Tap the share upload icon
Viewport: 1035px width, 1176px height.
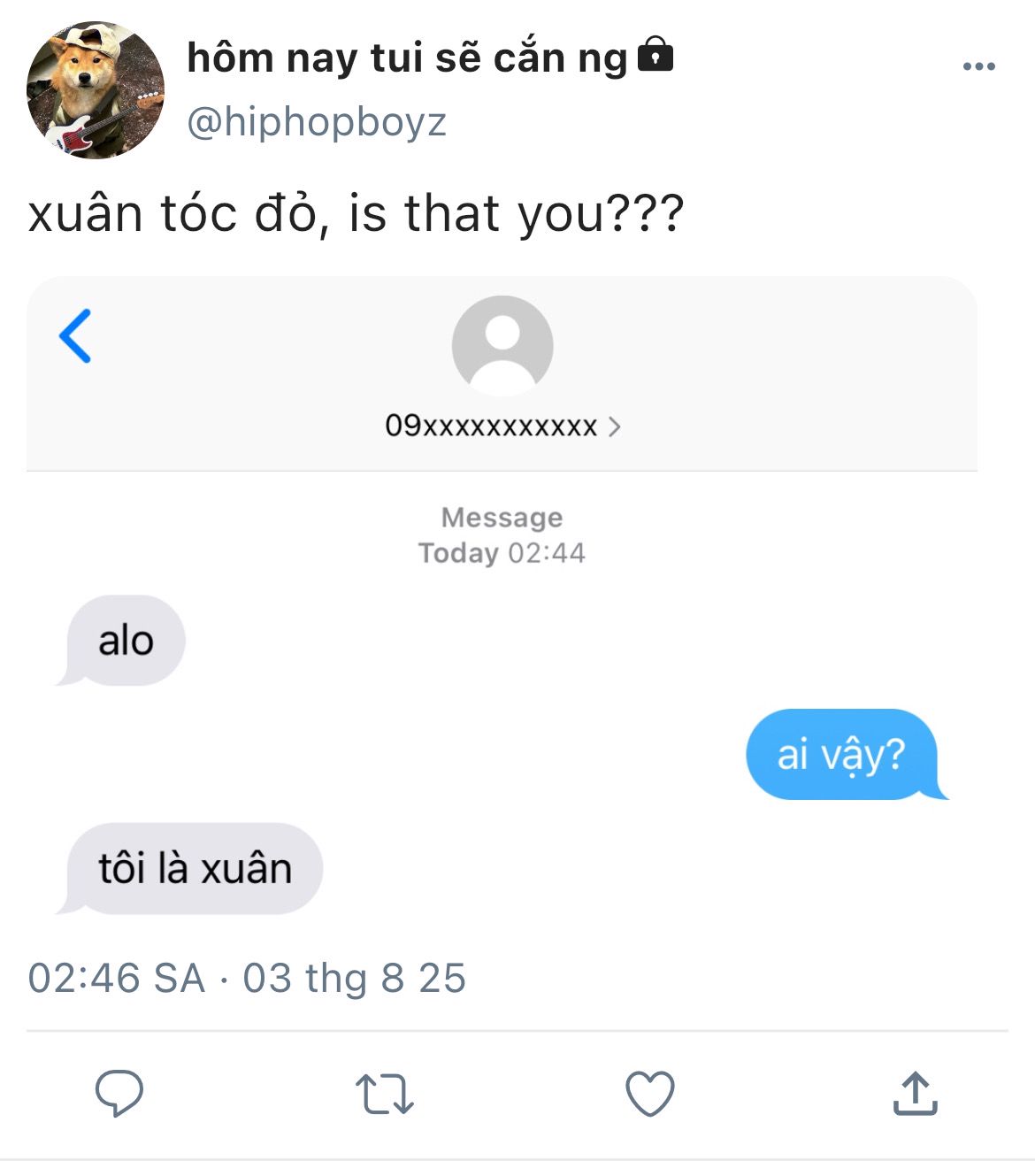[x=915, y=1093]
